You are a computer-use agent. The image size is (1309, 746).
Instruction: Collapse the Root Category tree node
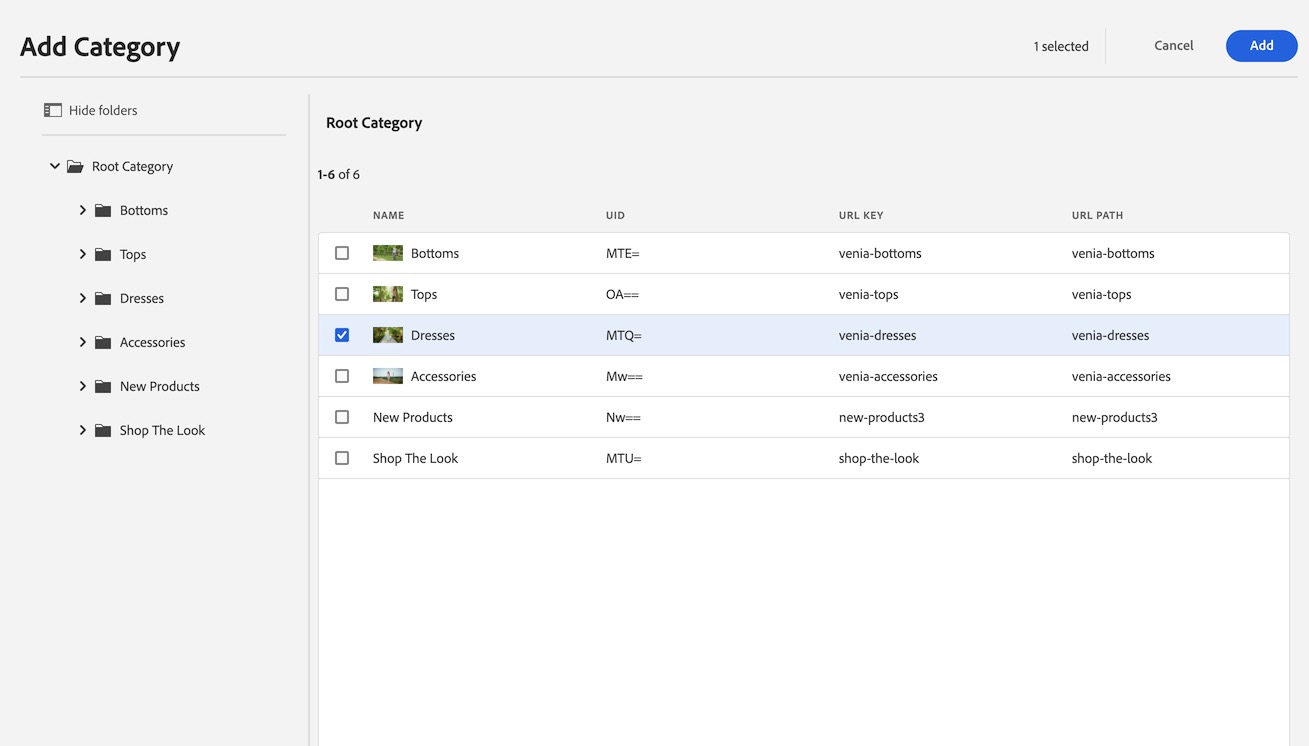55,166
